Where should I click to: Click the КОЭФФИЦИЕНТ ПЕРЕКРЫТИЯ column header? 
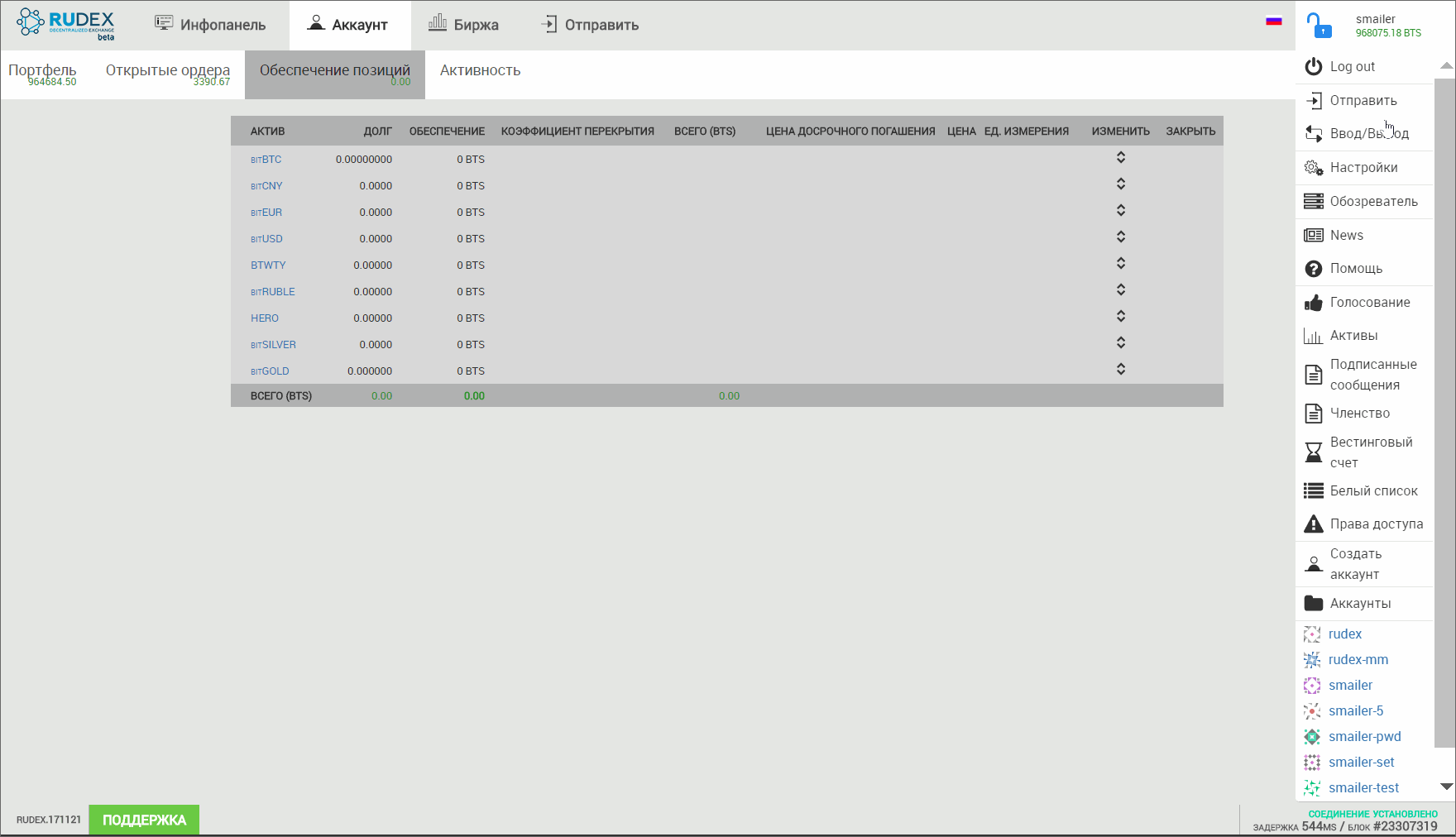577,132
